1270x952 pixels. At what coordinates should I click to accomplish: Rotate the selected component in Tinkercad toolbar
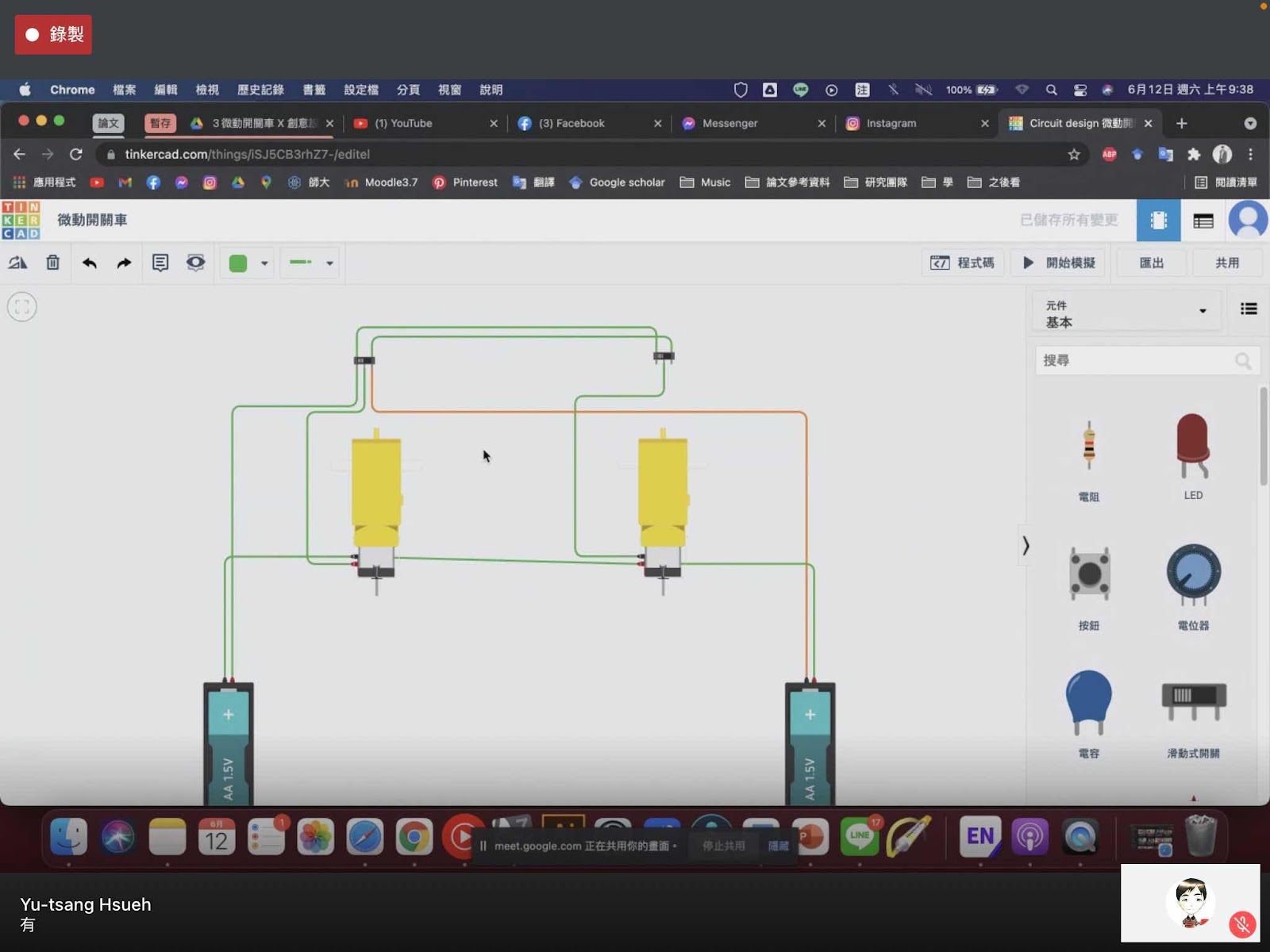[18, 263]
